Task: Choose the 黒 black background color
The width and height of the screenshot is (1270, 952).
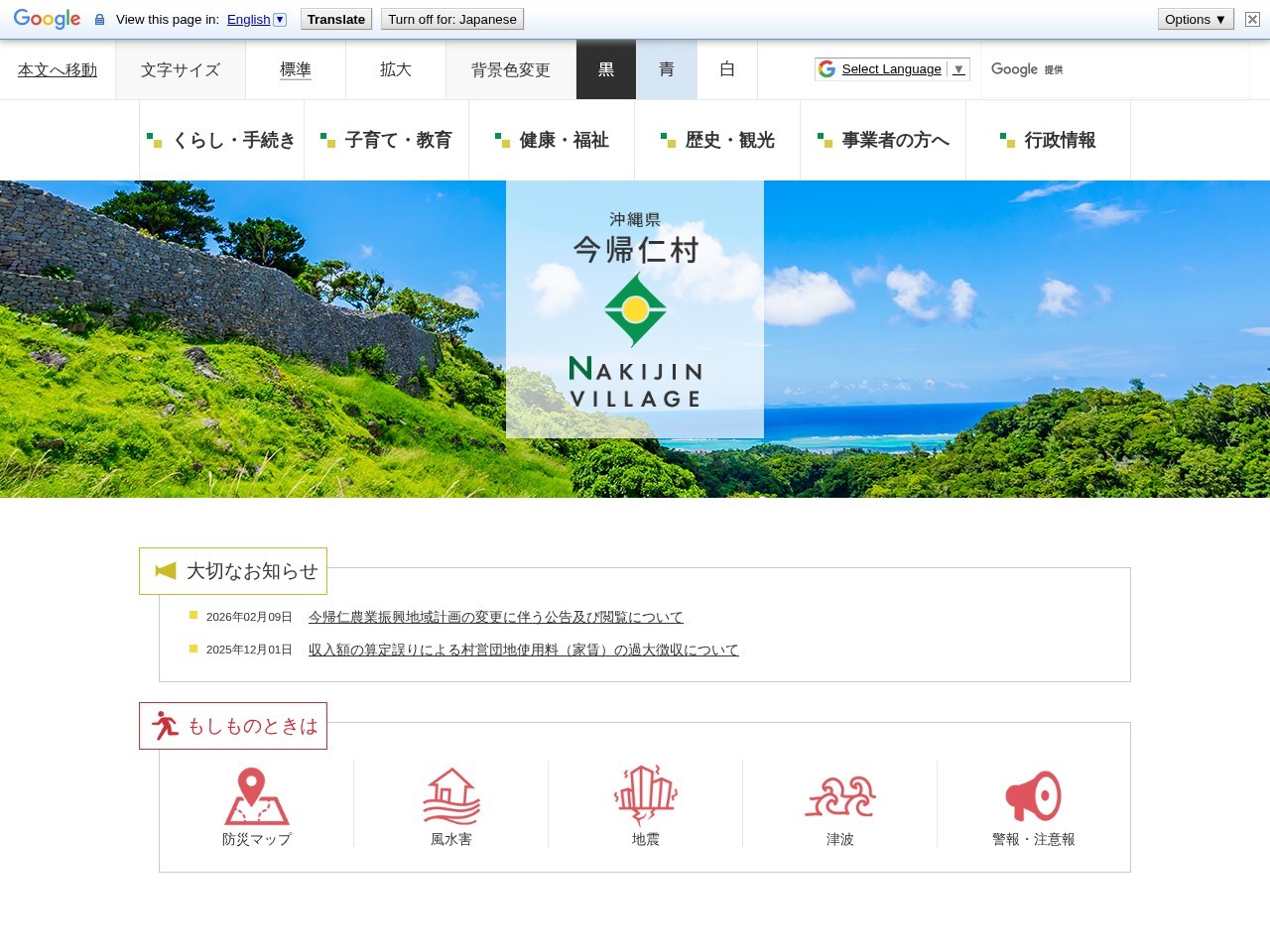Action: pyautogui.click(x=606, y=69)
